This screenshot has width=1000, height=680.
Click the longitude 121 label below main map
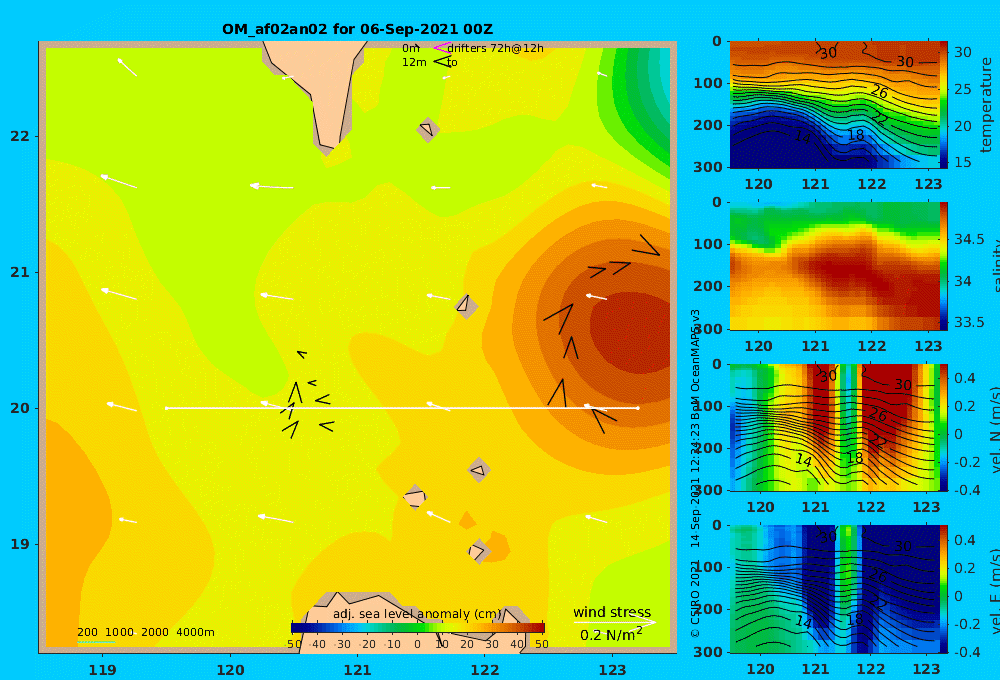tap(357, 670)
